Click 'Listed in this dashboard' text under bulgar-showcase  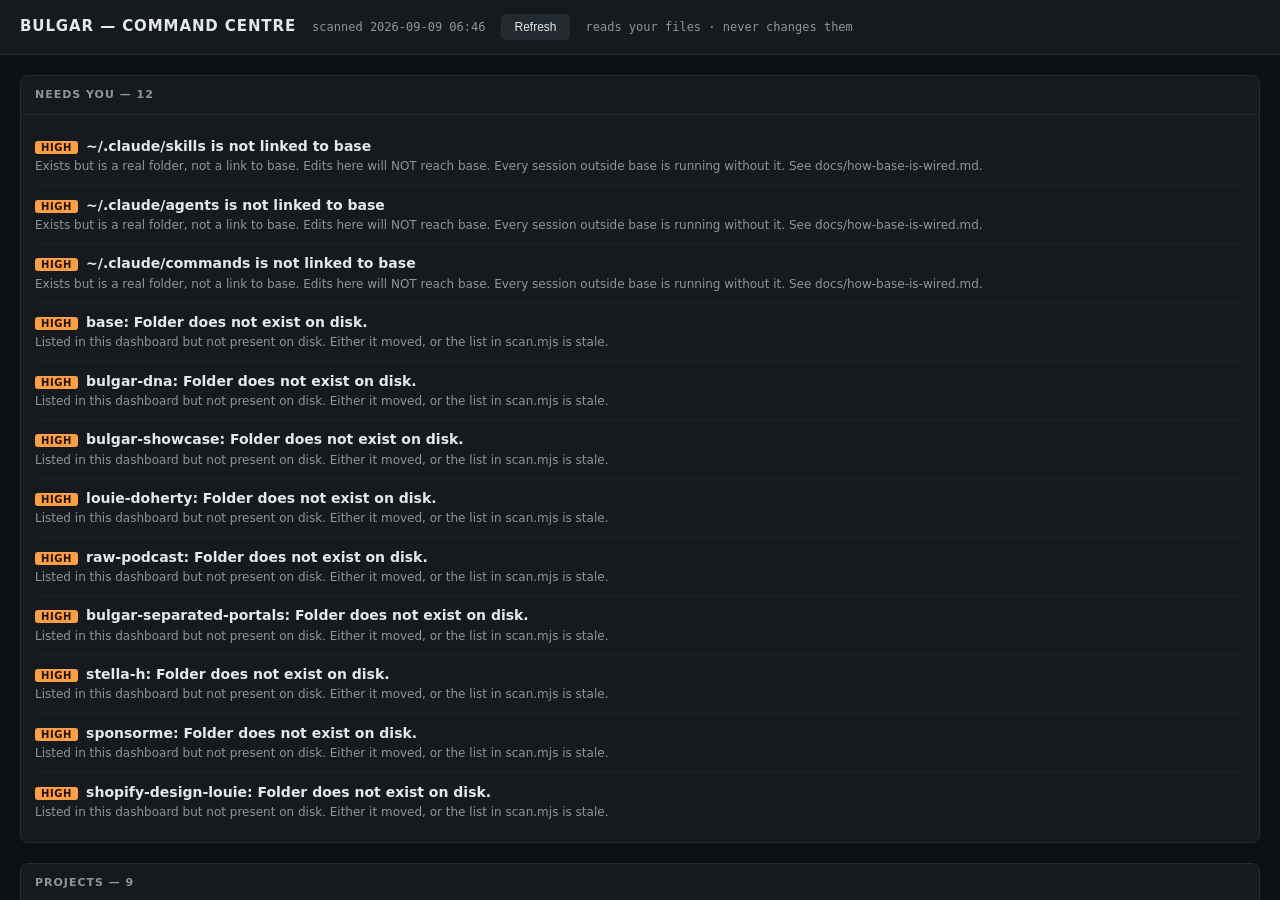click(321, 460)
